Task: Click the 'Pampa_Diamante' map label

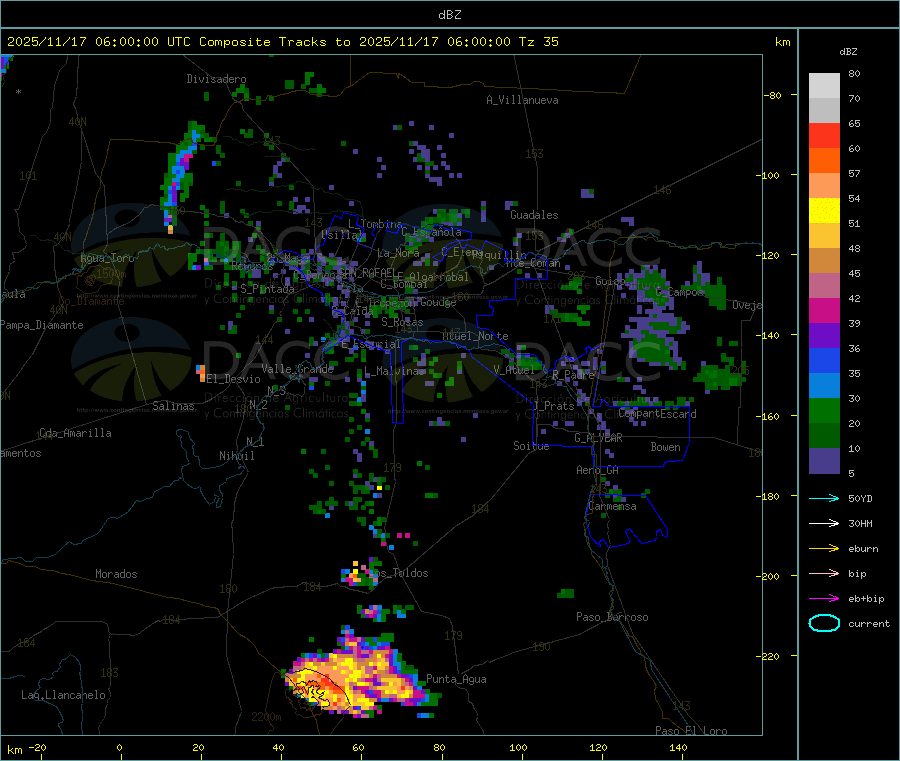Action: (x=41, y=325)
